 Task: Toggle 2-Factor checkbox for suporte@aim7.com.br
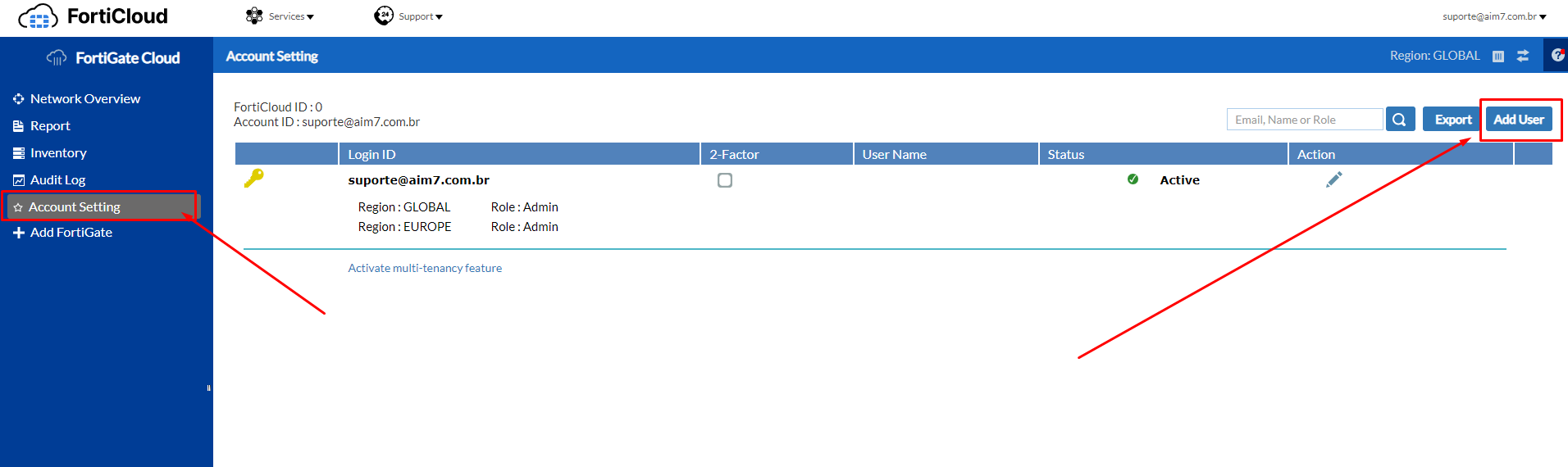click(725, 180)
